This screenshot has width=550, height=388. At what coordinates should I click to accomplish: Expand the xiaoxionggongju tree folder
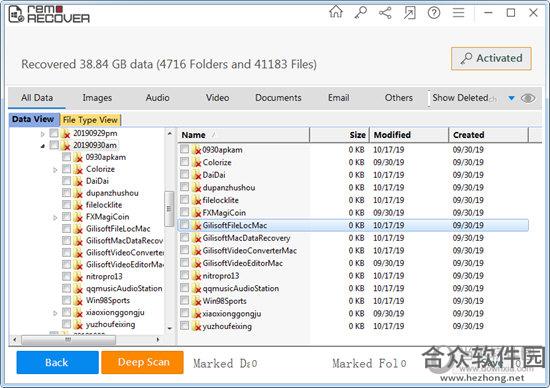pos(55,313)
